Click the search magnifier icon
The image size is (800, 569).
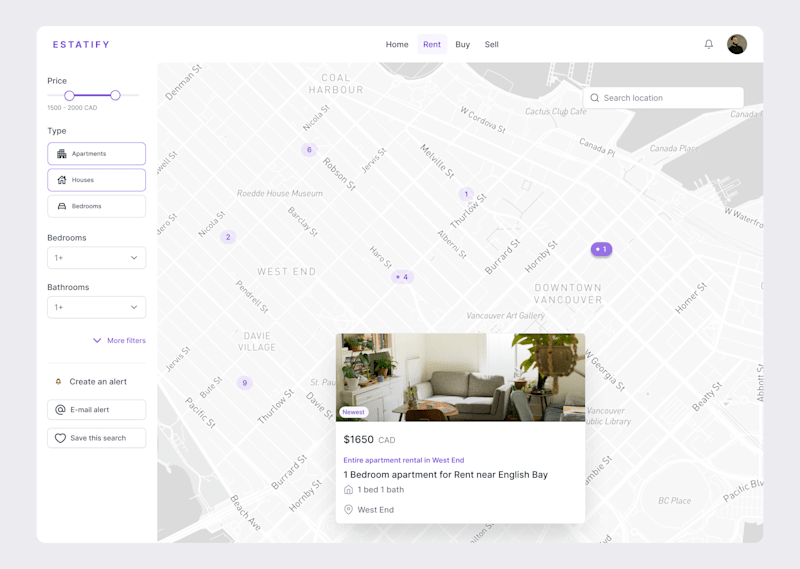tap(594, 98)
